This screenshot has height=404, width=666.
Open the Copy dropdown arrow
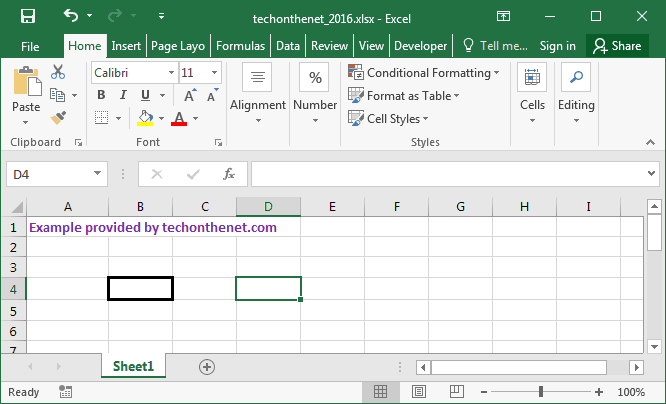(74, 95)
